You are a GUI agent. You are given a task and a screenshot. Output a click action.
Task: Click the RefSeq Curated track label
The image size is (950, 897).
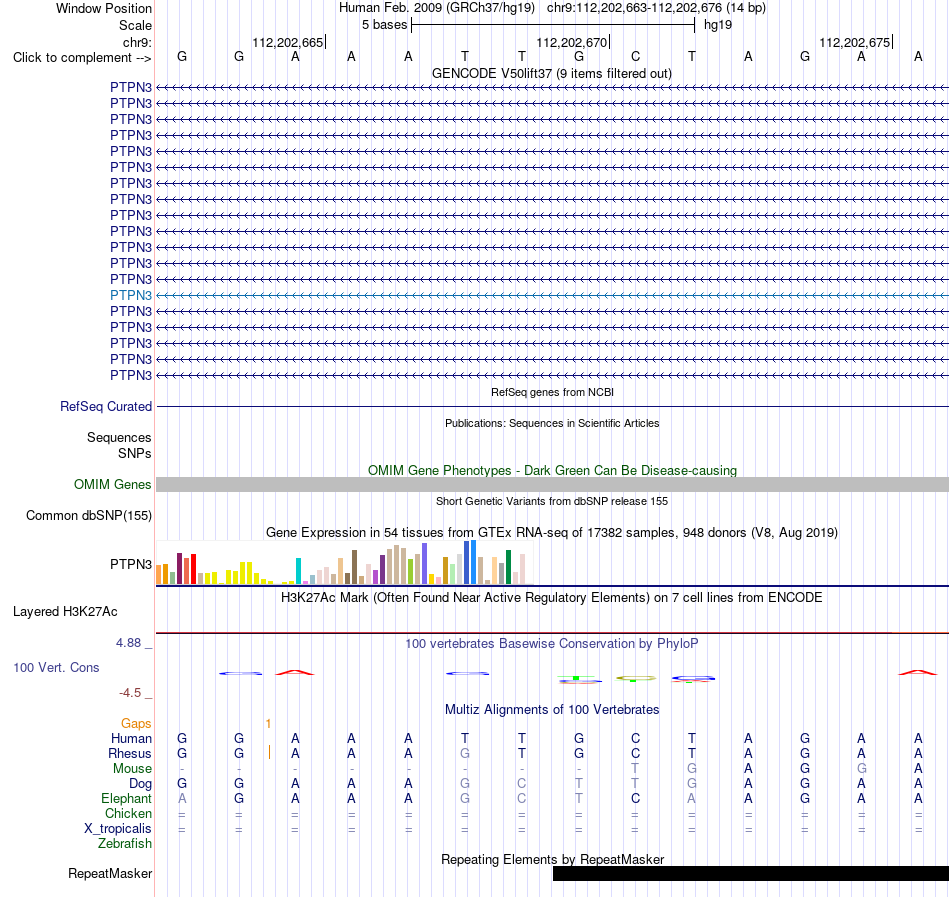point(106,406)
